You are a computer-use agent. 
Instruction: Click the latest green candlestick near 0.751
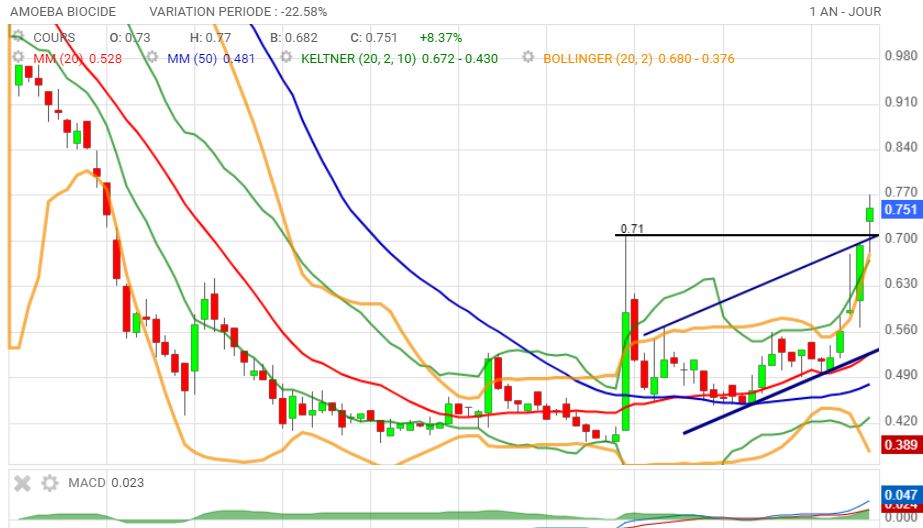click(869, 215)
